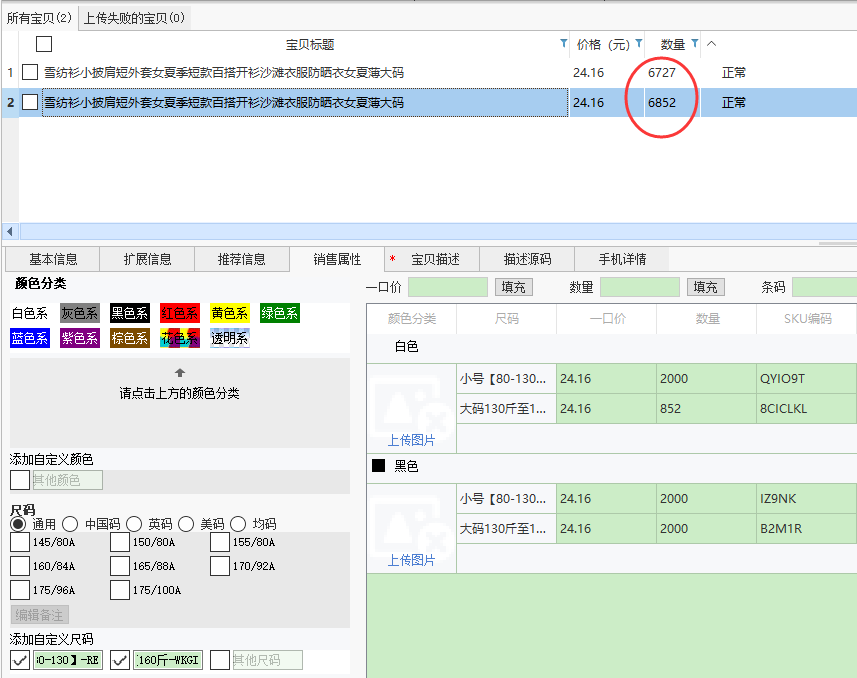Click the filter icon in 宝贝标题 column

tap(563, 44)
